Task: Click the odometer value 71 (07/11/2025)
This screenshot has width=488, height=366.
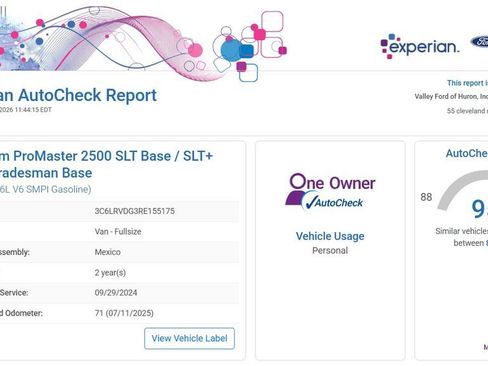Action: (x=124, y=313)
